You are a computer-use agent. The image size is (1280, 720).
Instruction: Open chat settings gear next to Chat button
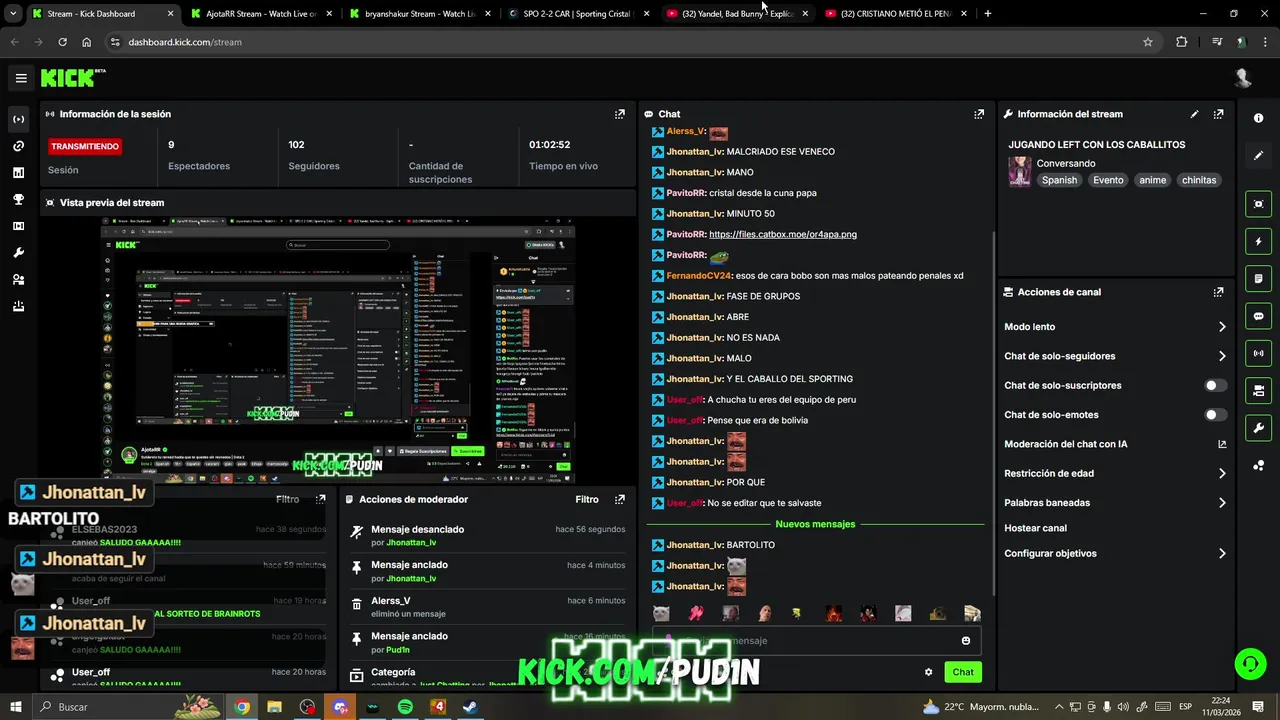click(928, 672)
